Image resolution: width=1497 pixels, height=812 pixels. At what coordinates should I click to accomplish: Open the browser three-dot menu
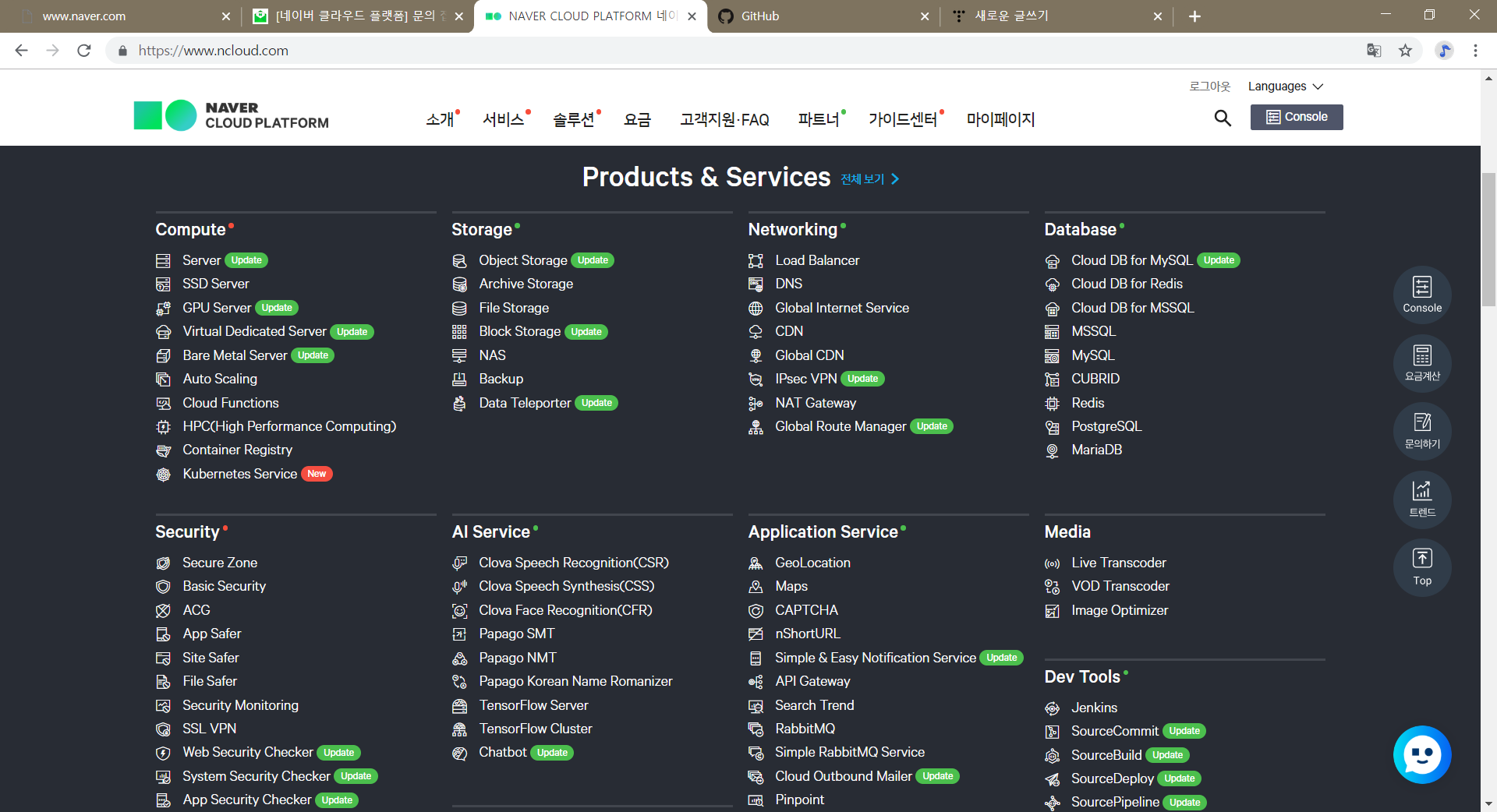coord(1475,51)
